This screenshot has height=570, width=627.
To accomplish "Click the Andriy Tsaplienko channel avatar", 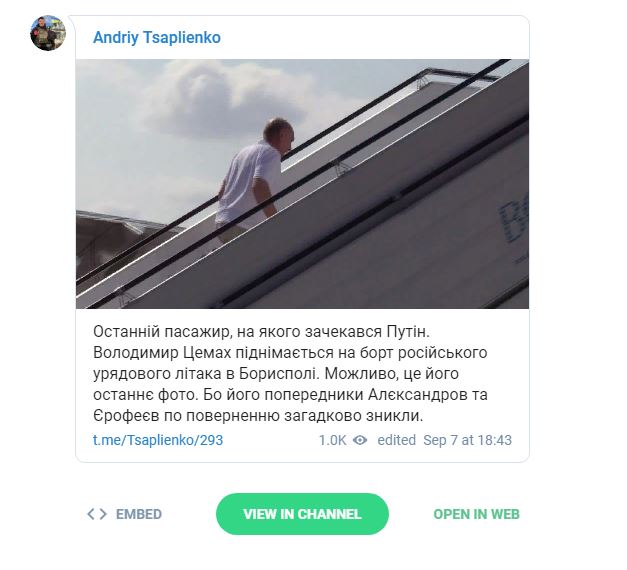I will pyautogui.click(x=48, y=34).
